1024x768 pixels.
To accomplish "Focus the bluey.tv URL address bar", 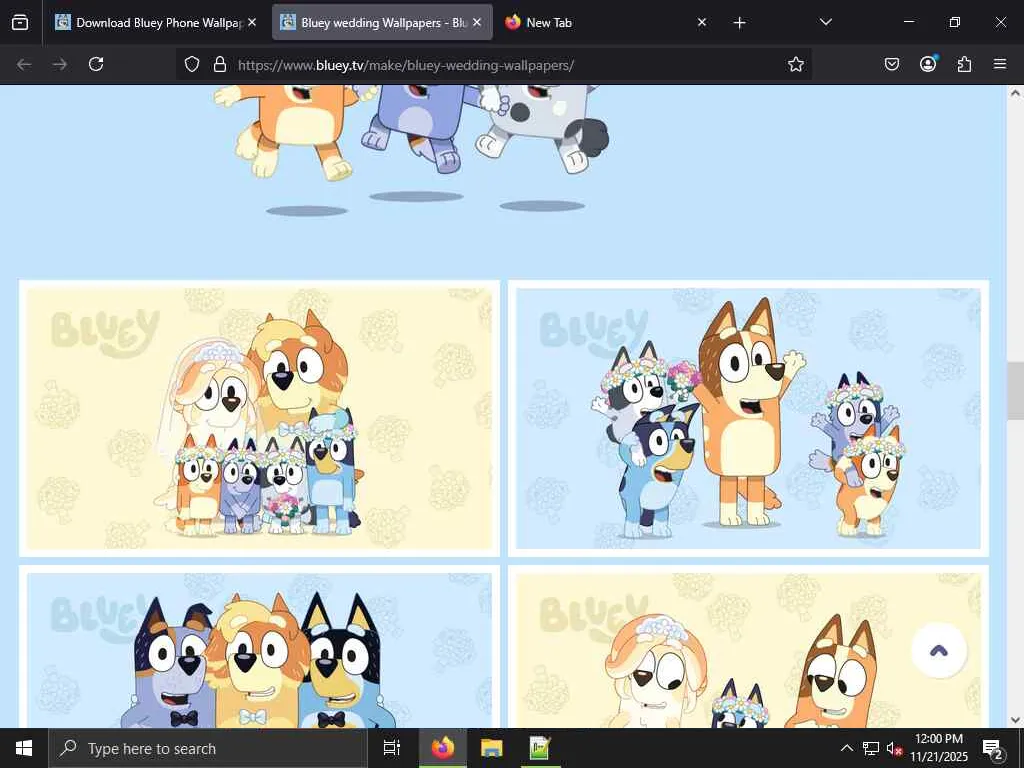I will pos(493,65).
